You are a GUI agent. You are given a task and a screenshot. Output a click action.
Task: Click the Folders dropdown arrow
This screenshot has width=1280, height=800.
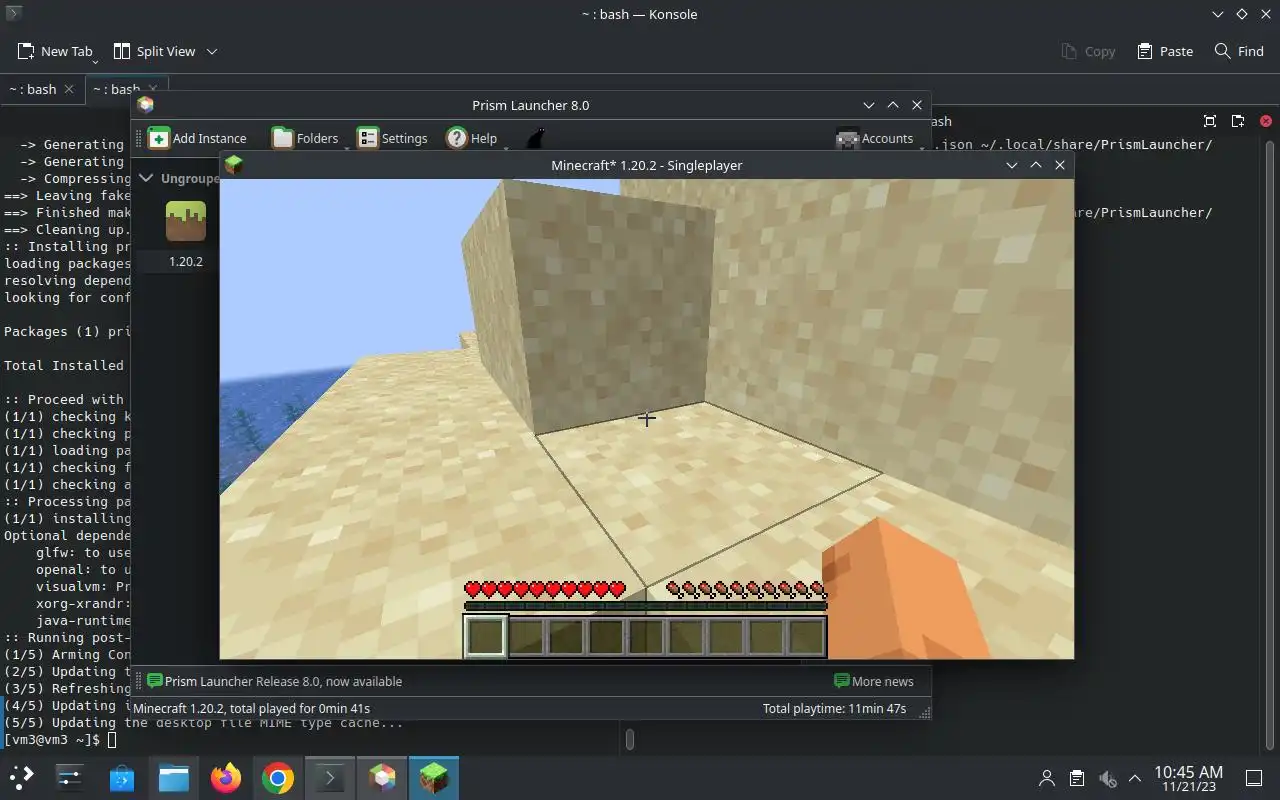pyautogui.click(x=348, y=148)
